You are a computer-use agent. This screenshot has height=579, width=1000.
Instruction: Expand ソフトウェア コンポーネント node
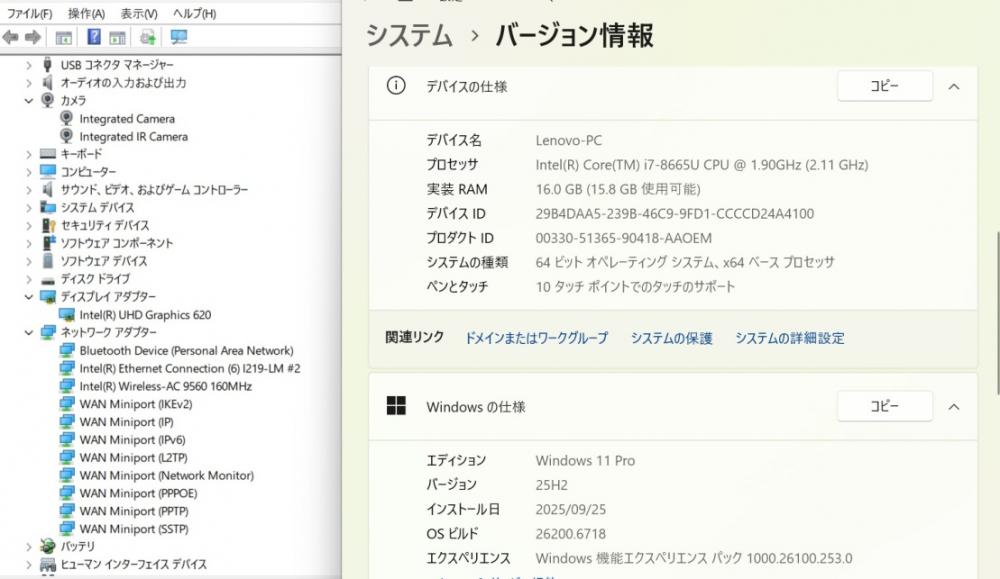tap(29, 244)
